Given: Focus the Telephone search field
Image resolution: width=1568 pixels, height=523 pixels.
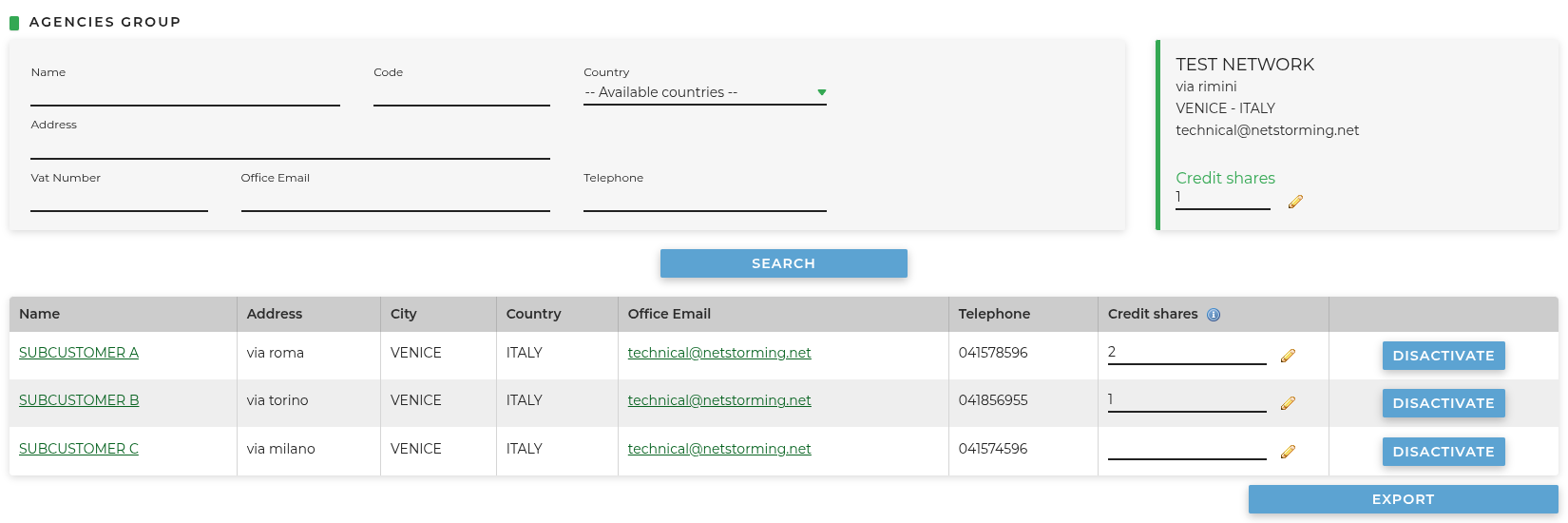Looking at the screenshot, I should click(705, 199).
